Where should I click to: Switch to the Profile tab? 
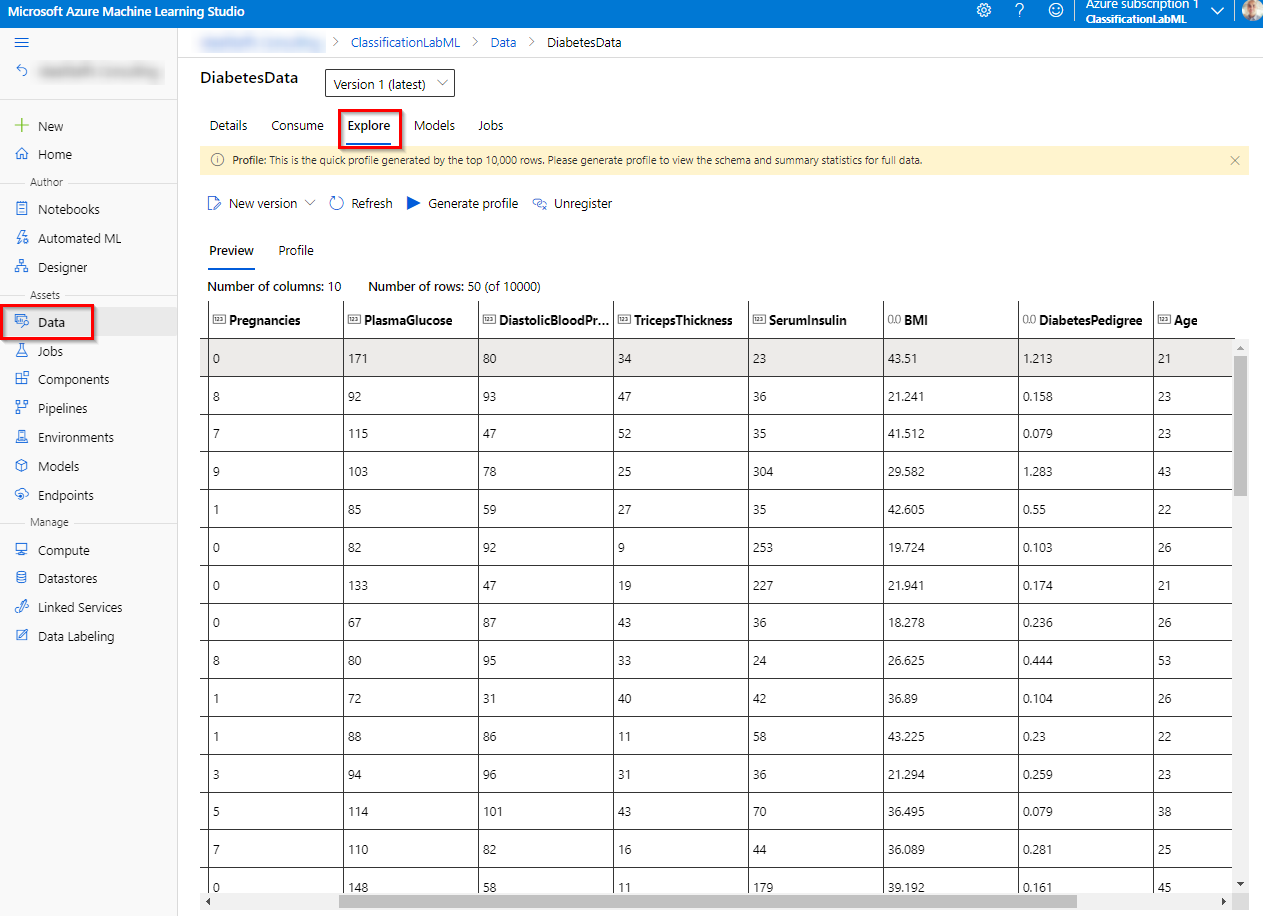click(296, 250)
